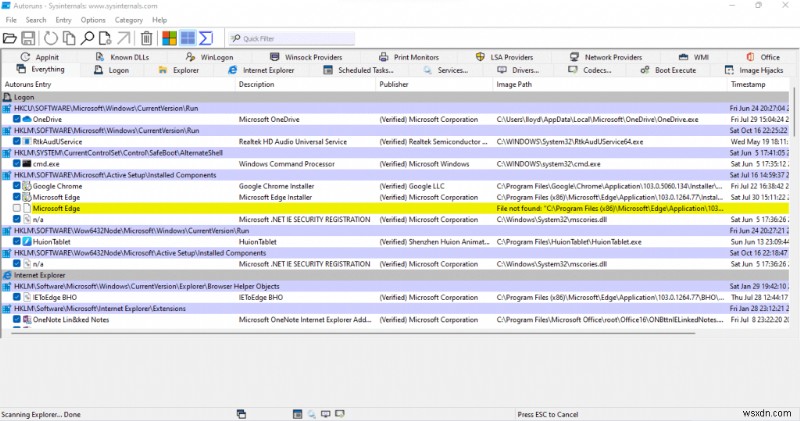Click the registry icon beside HKCU Run key
Viewport: 800px width, 421px height.
(7, 108)
